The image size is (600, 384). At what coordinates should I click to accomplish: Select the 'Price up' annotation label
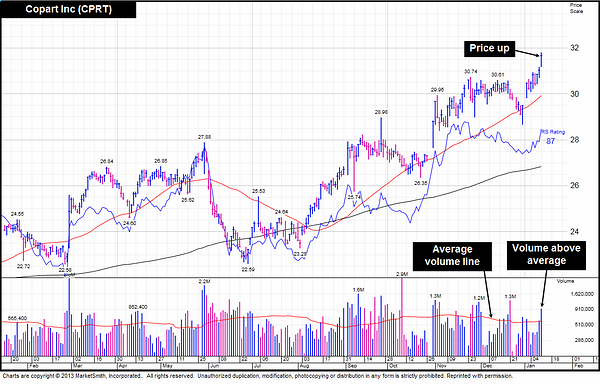point(489,49)
